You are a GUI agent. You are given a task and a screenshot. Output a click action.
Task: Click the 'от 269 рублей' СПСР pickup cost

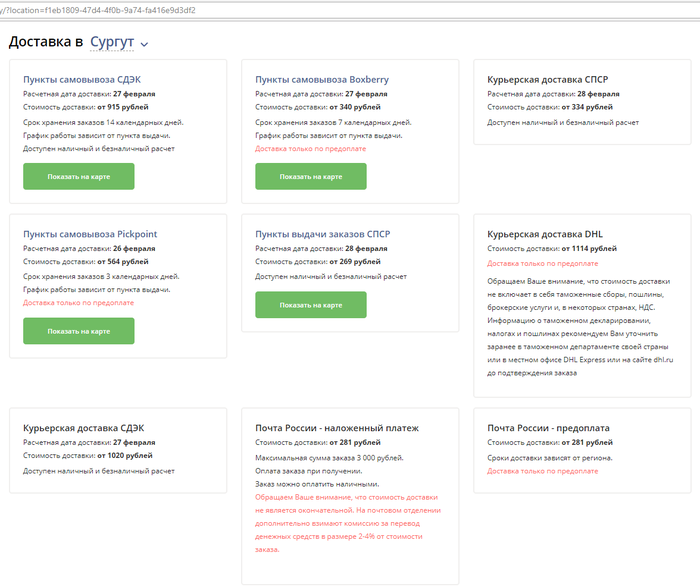355,262
